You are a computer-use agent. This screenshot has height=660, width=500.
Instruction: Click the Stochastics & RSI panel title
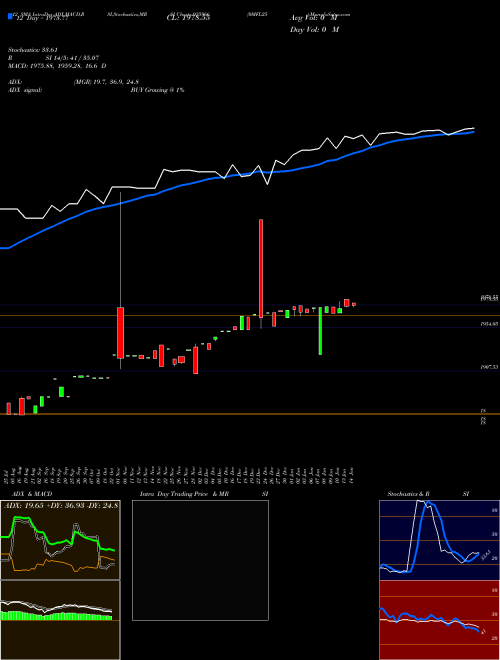pos(428,494)
